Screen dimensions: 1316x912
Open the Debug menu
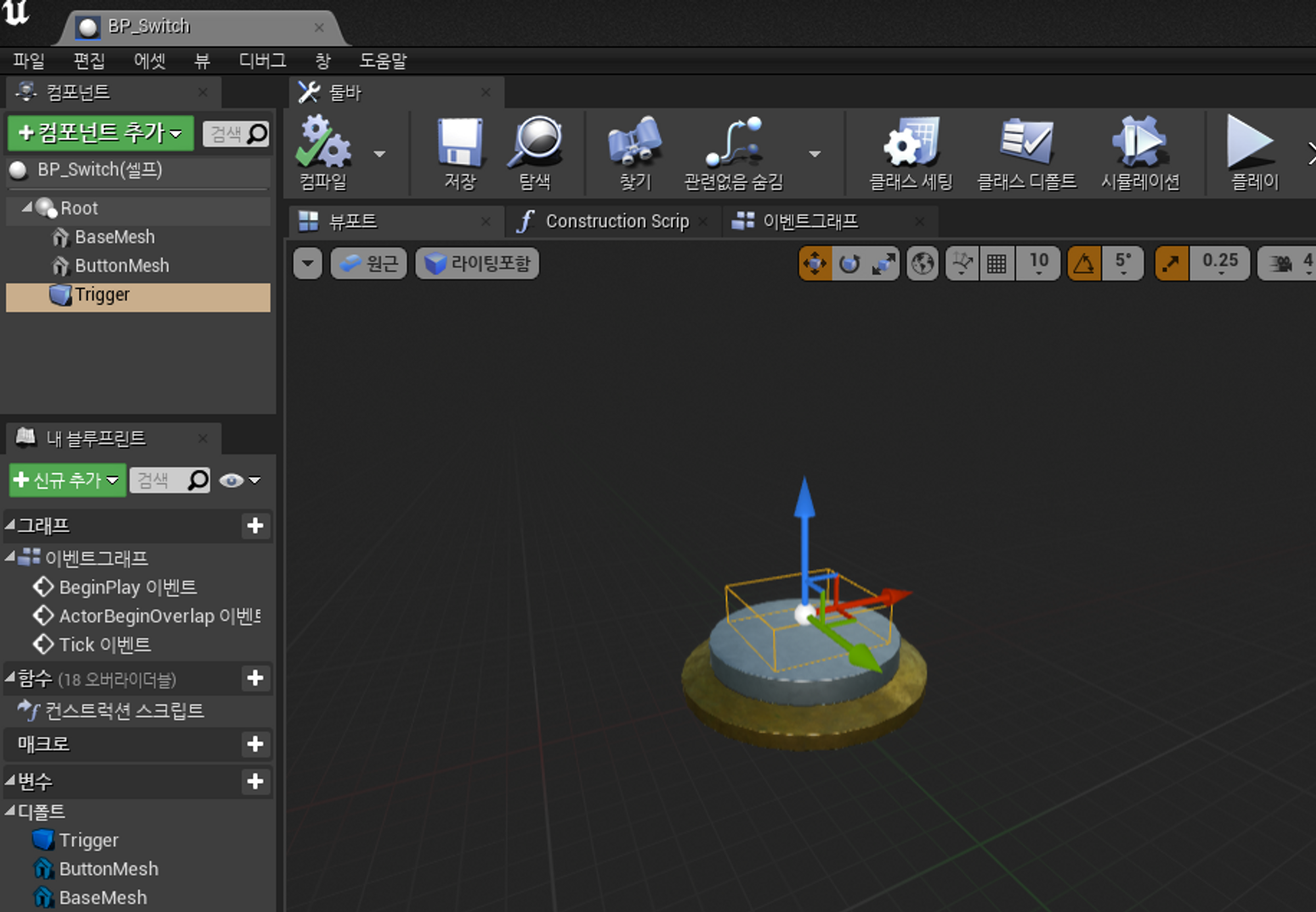pos(262,61)
